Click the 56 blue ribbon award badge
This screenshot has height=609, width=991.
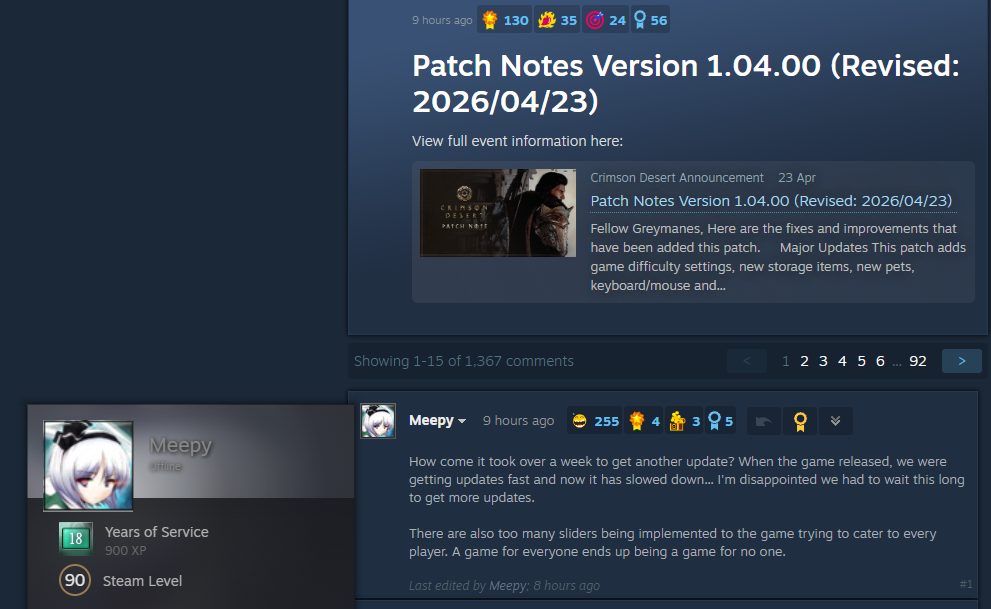(x=650, y=20)
